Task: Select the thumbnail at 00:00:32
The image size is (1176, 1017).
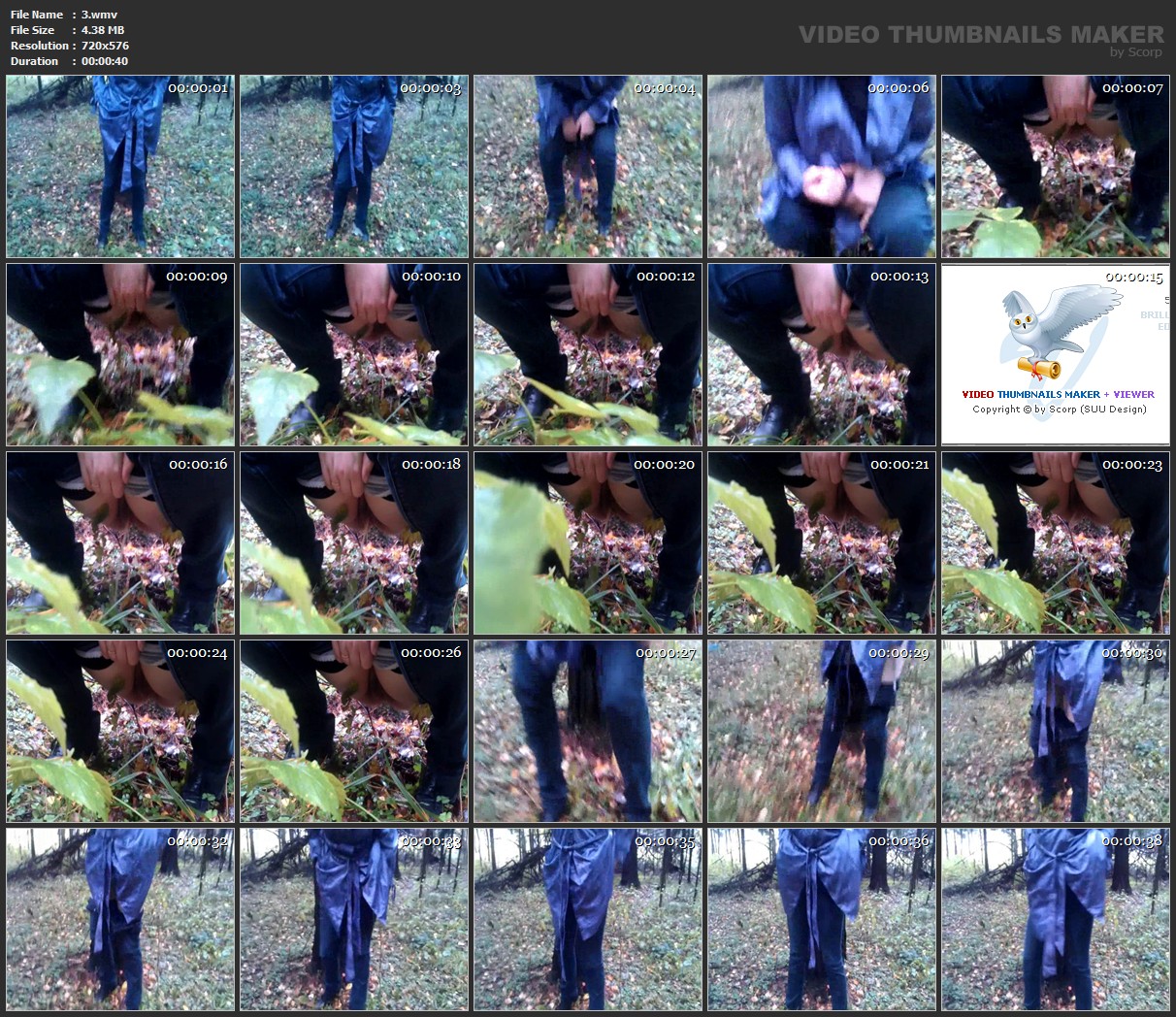Action: click(120, 919)
